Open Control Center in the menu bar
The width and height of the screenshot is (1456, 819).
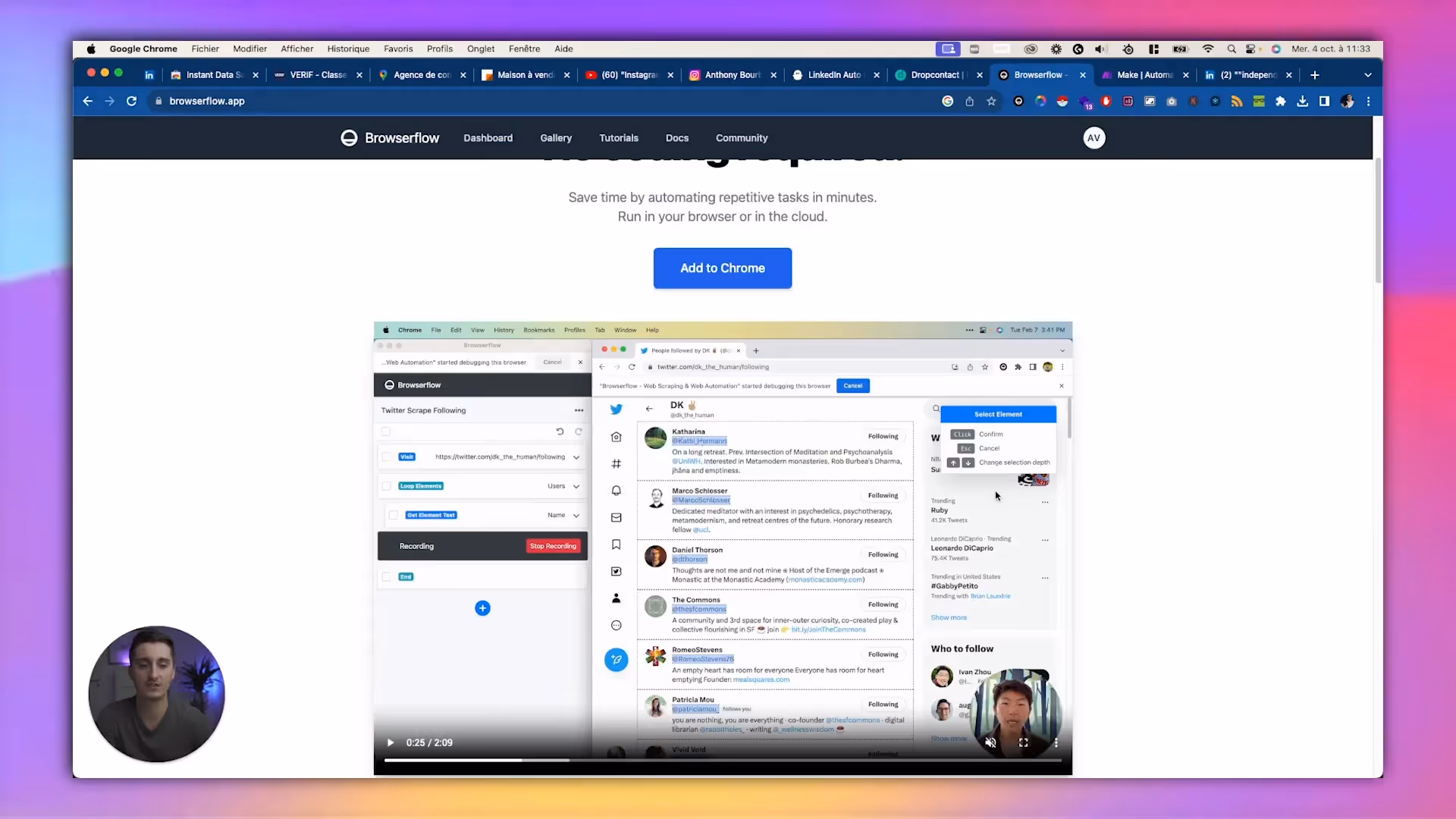pos(1251,49)
